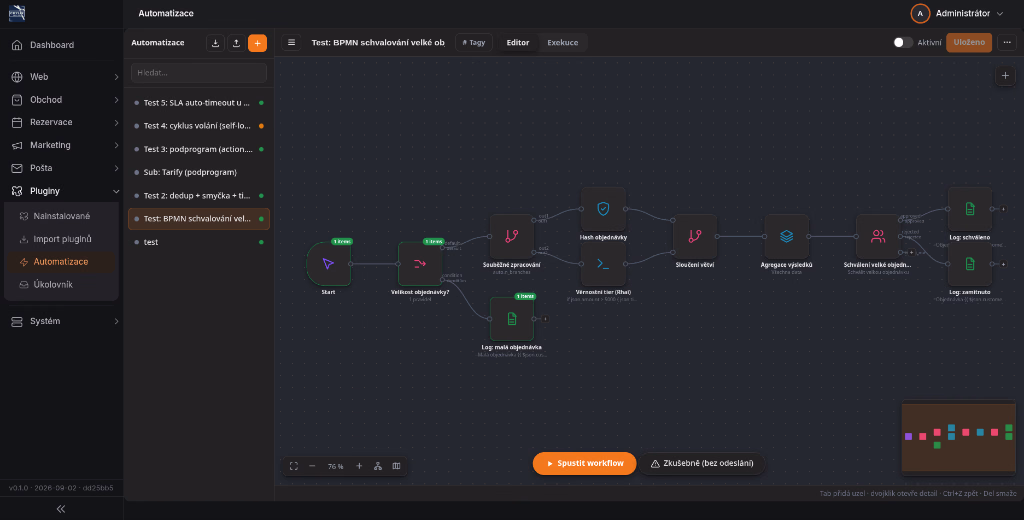This screenshot has height=520, width=1024.
Task: Click the Hledat search field
Action: 199,73
